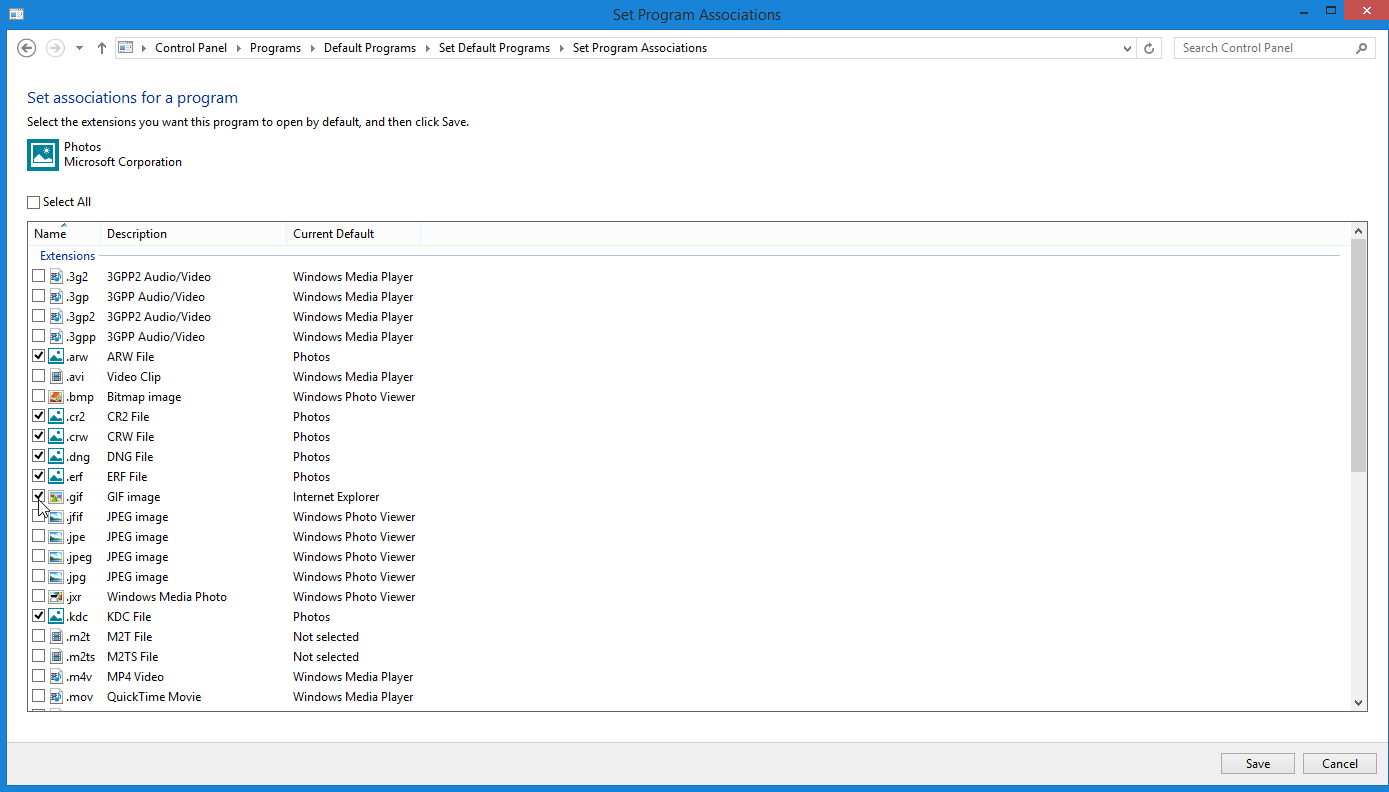Click the .dng file icon
Image resolution: width=1389 pixels, height=792 pixels.
point(56,457)
